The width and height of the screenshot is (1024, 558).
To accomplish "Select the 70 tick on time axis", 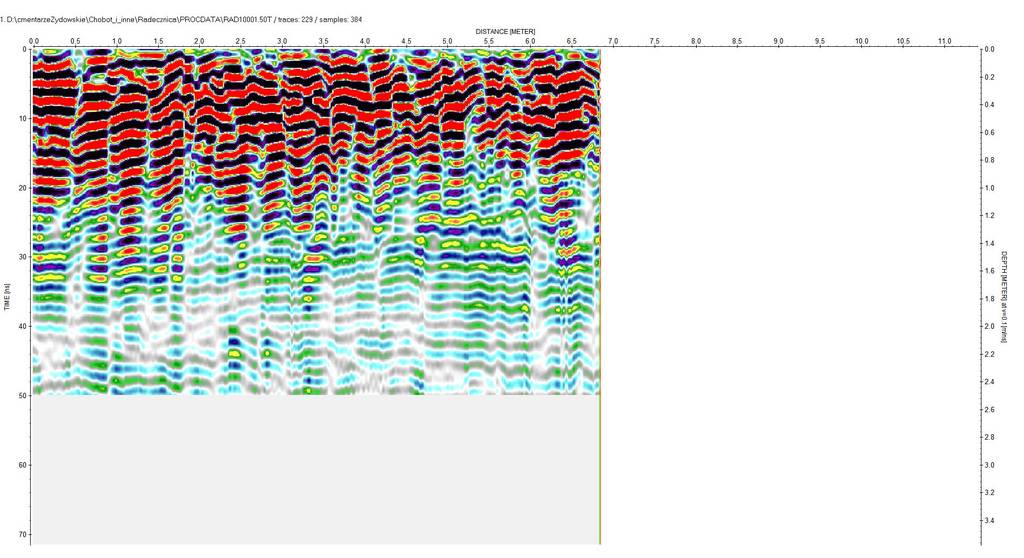I will point(22,535).
